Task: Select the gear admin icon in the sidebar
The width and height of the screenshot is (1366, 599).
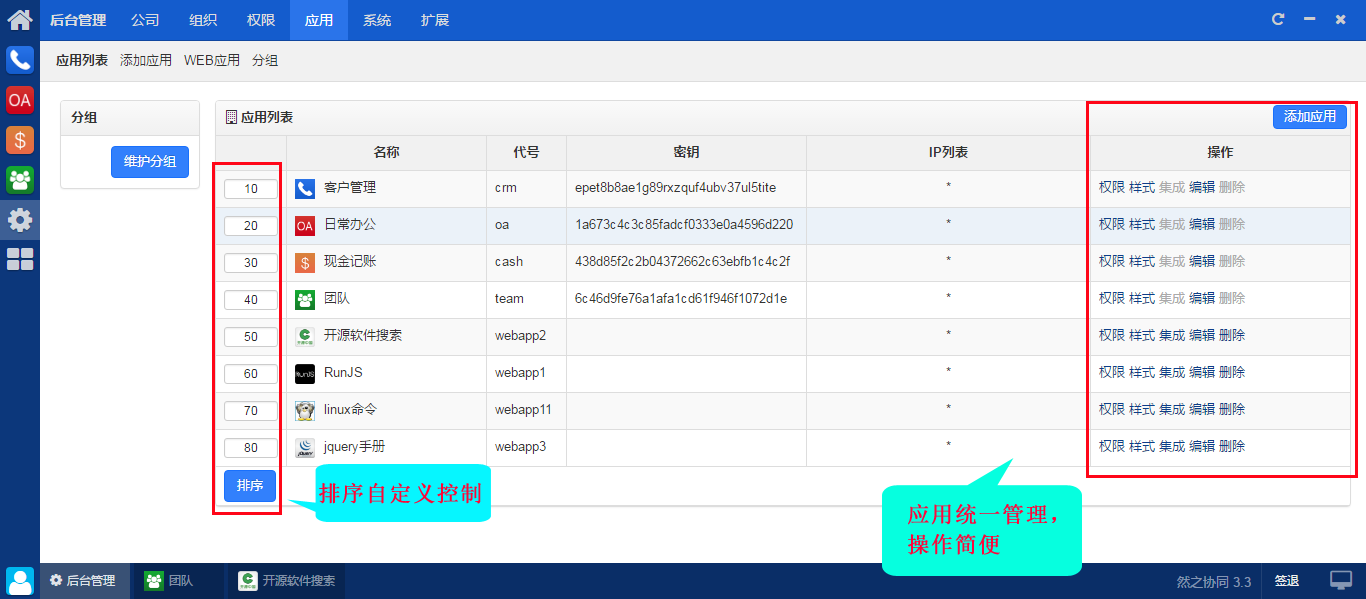Action: 19,220
